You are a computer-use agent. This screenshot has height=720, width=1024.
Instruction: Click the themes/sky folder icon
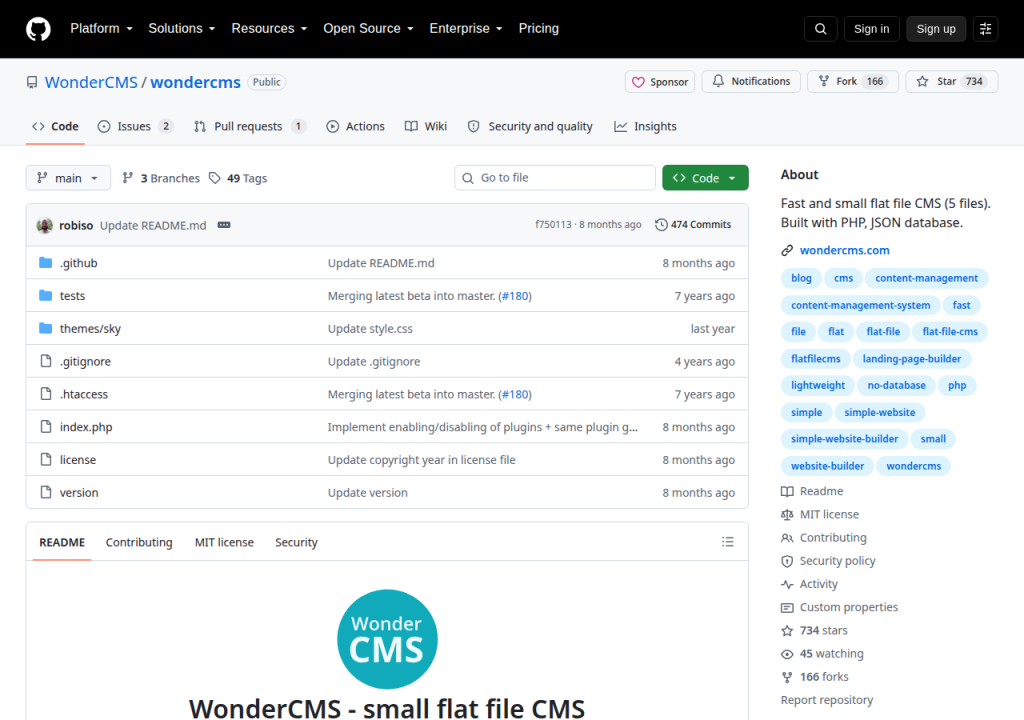pos(45,328)
